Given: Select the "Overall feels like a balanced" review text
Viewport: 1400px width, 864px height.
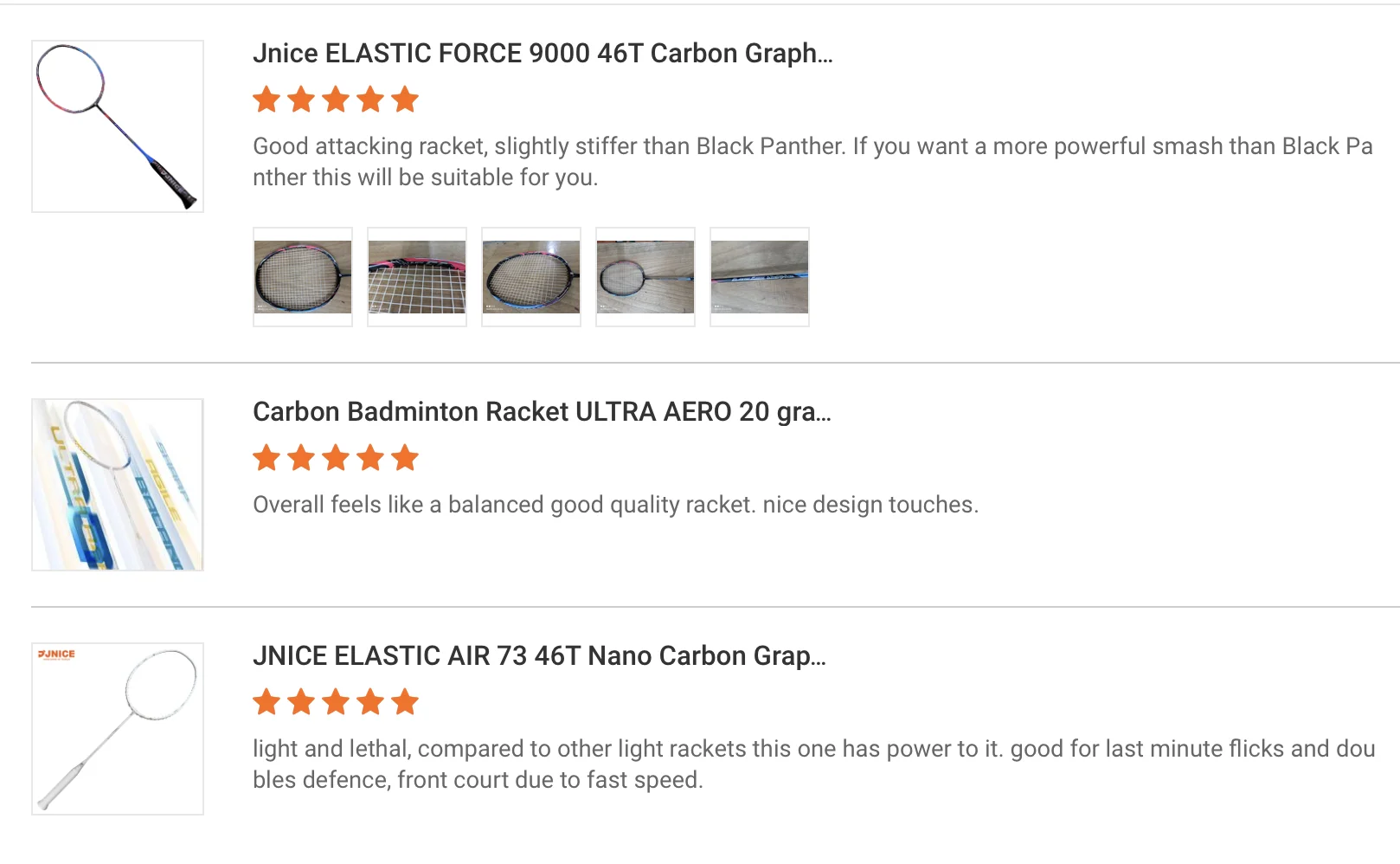Looking at the screenshot, I should pos(615,505).
